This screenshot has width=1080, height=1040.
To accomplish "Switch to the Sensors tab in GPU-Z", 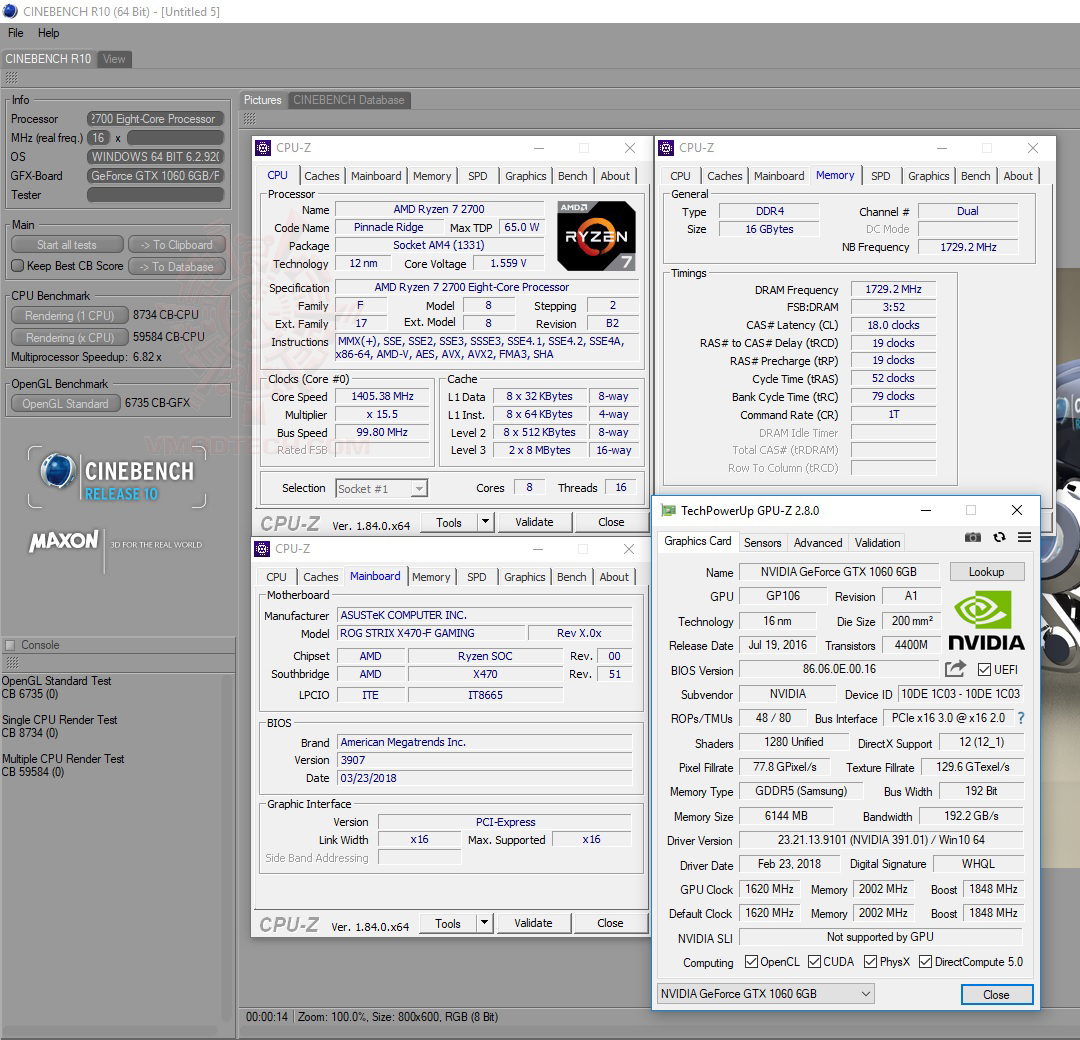I will pos(762,542).
